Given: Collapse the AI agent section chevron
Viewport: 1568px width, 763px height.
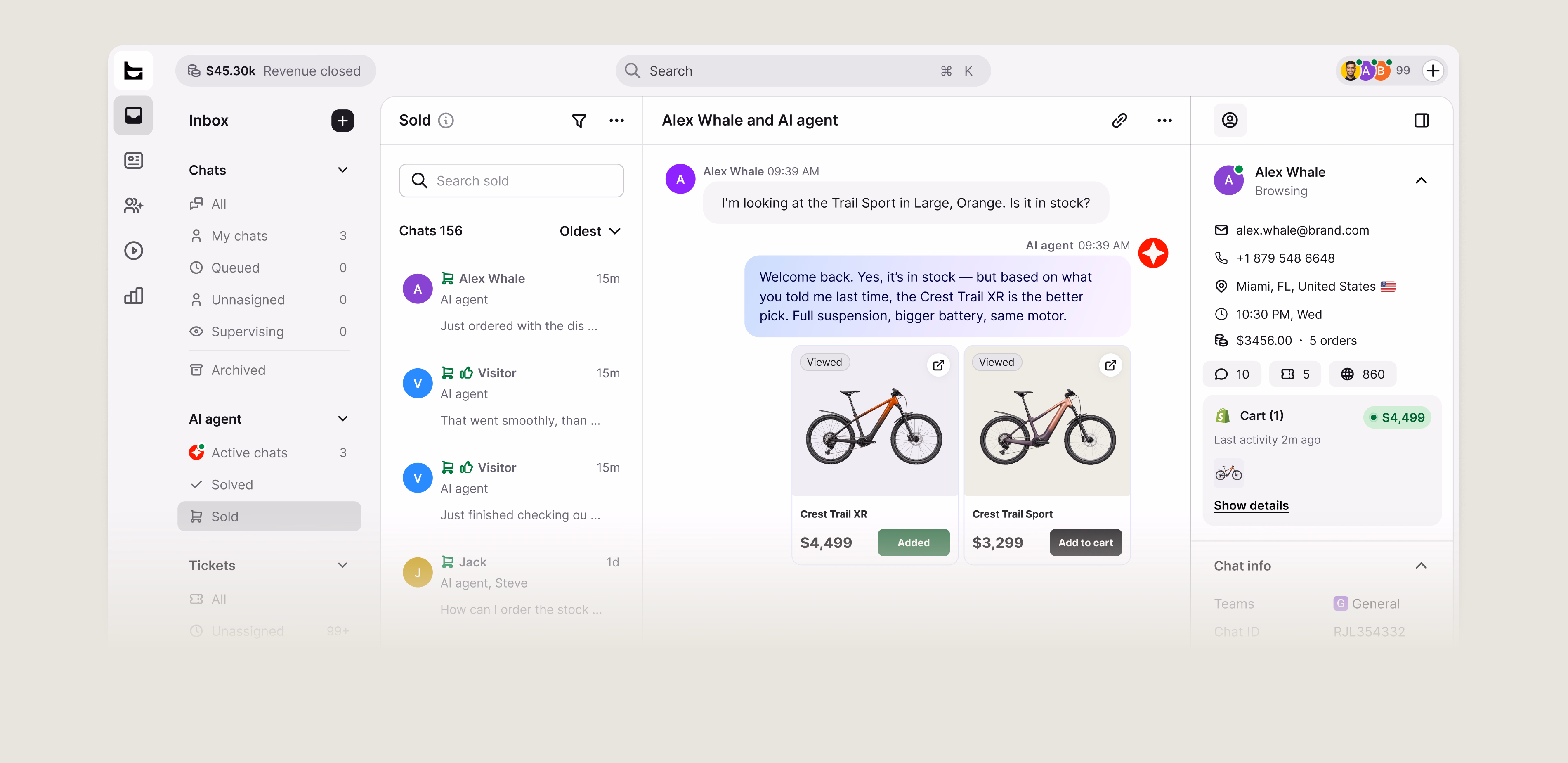Looking at the screenshot, I should [x=342, y=419].
